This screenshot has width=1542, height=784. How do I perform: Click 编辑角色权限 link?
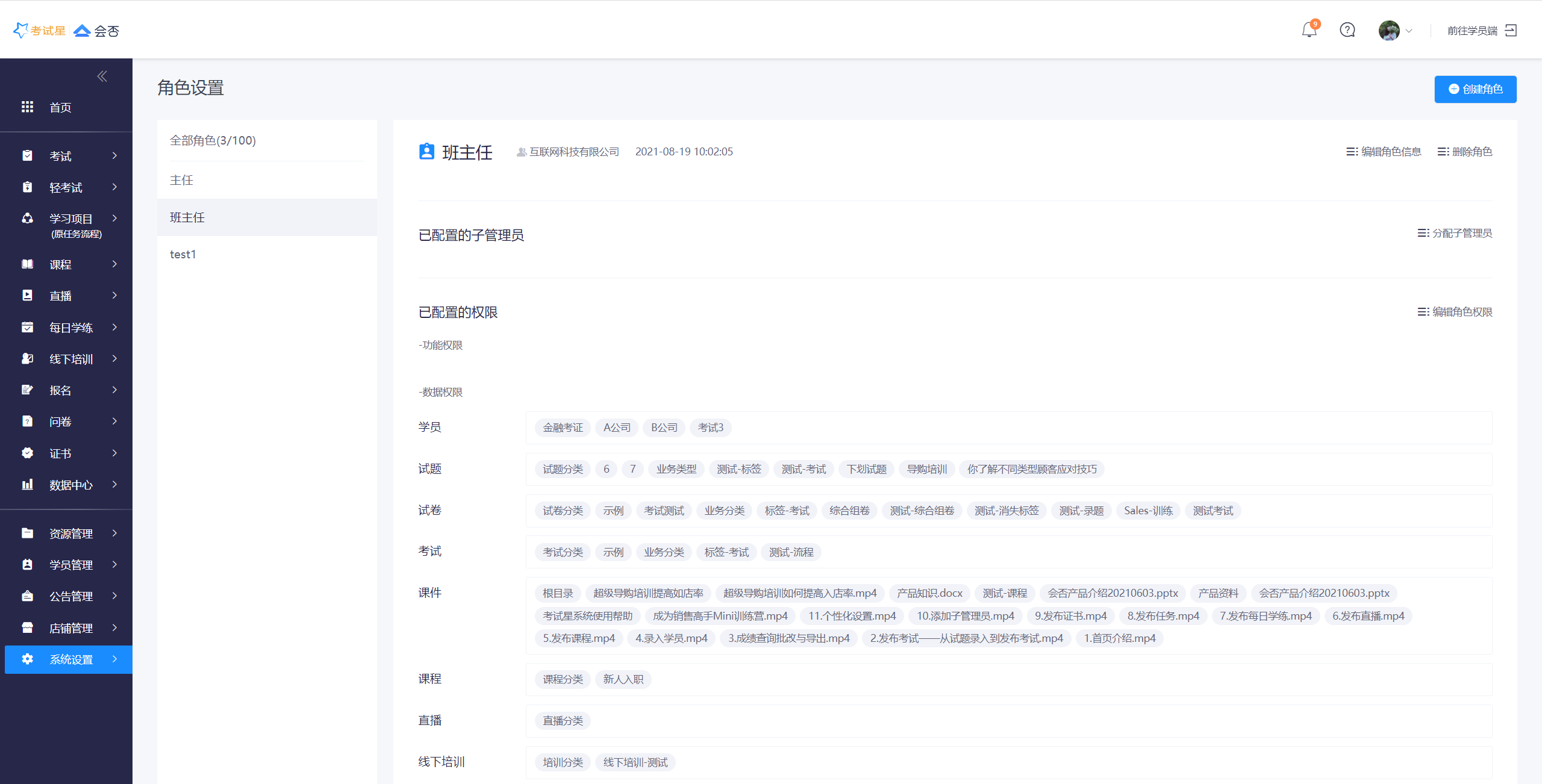point(1455,312)
